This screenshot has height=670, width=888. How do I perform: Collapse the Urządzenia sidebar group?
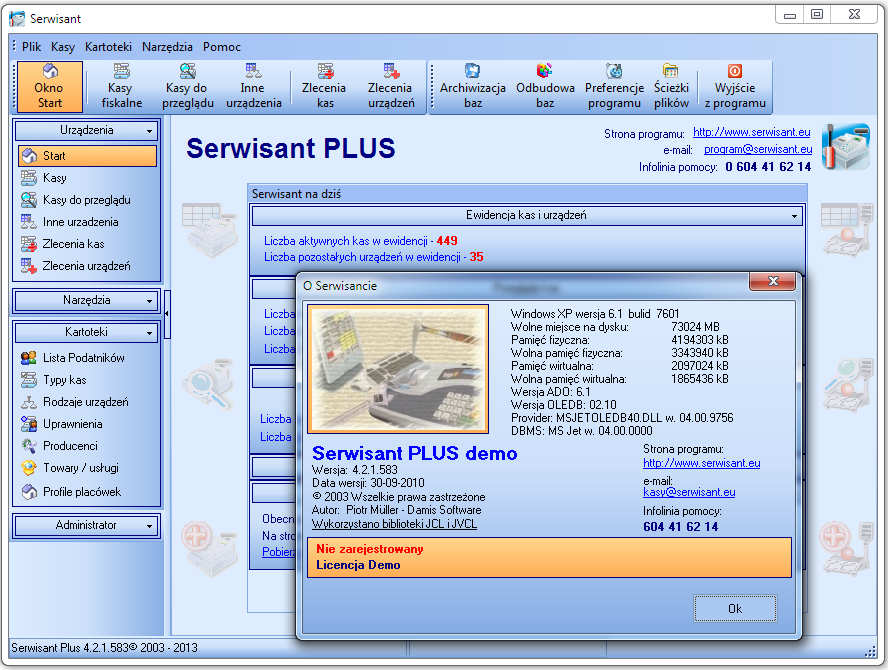(x=87, y=130)
